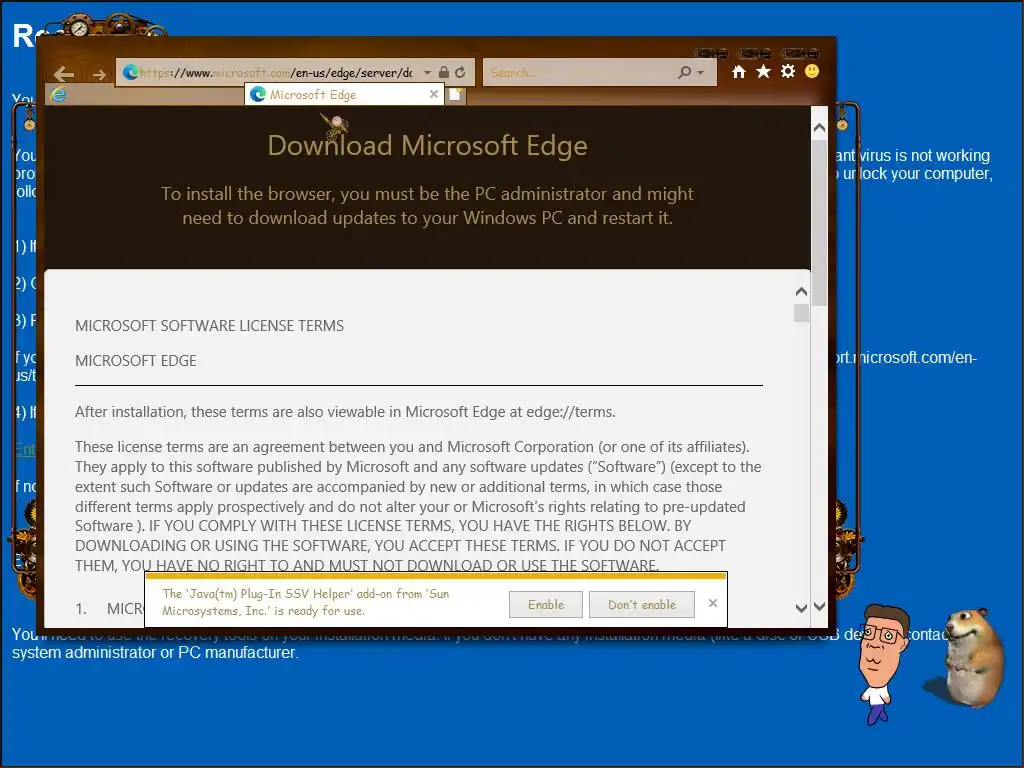Close the Microsoft Edge tab

point(434,94)
